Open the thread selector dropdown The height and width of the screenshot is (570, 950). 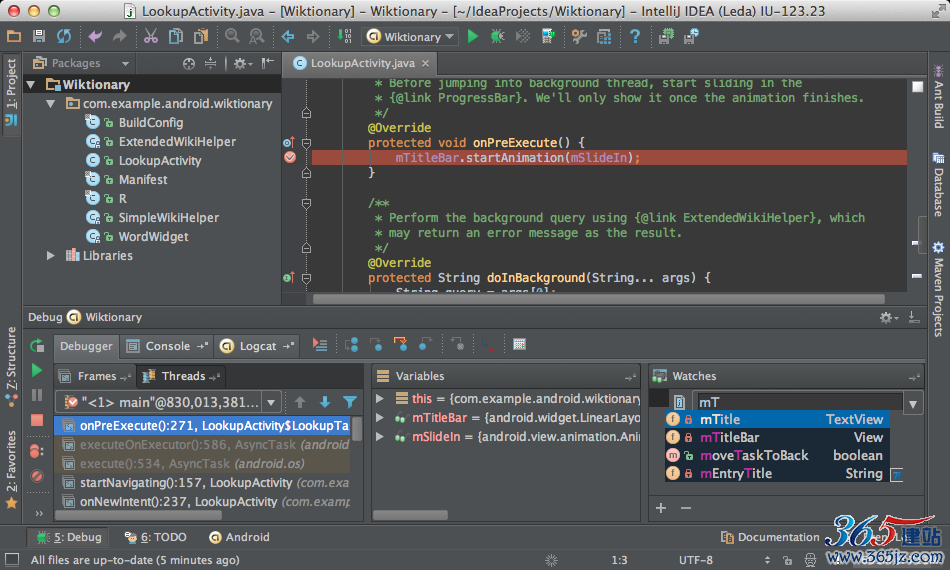271,402
